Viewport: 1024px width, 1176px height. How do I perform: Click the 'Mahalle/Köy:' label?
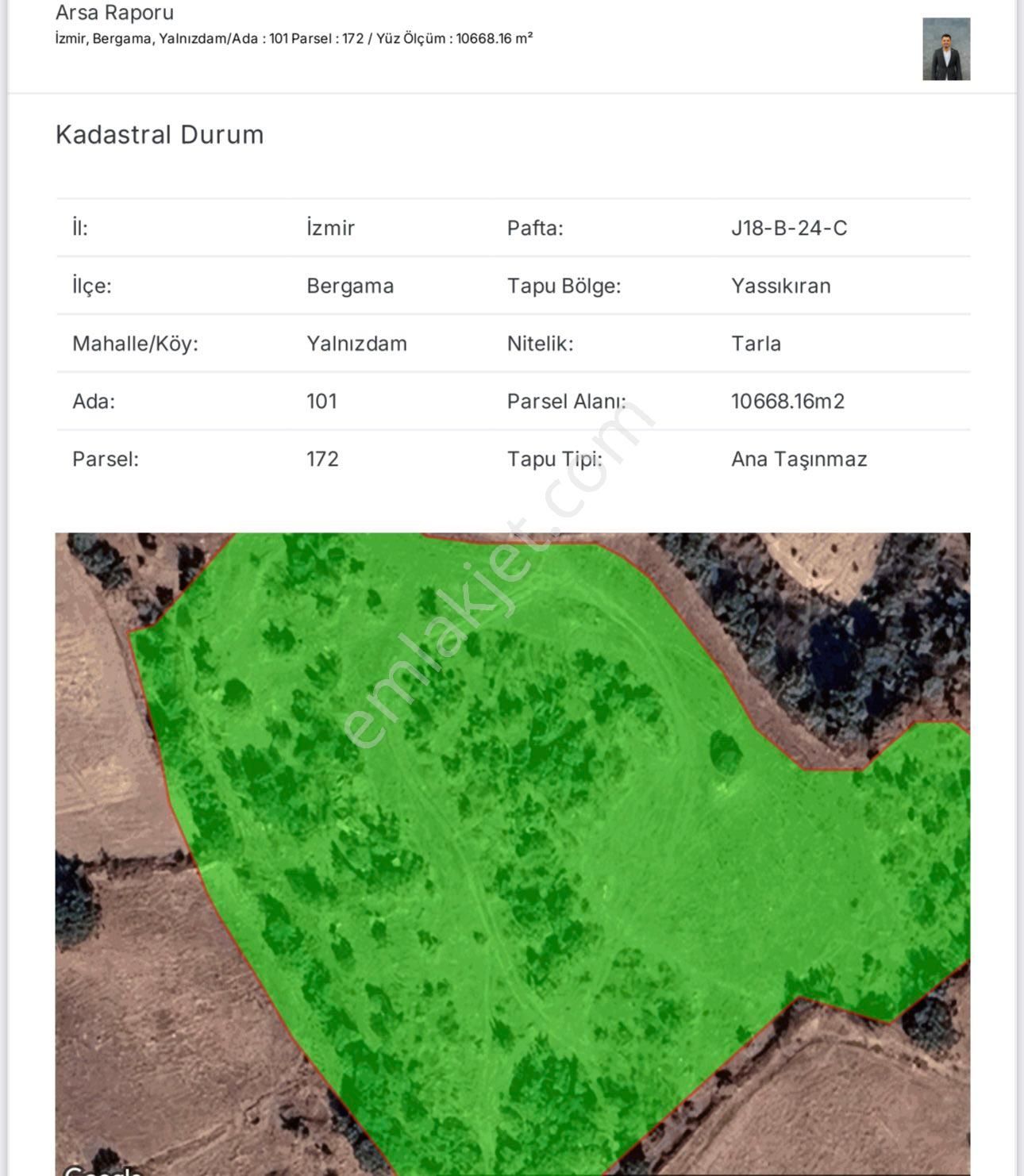pyautogui.click(x=135, y=344)
